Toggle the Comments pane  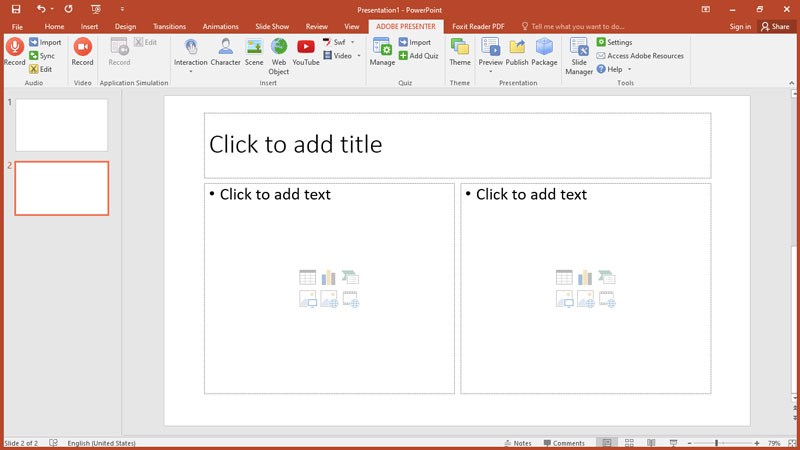[564, 443]
